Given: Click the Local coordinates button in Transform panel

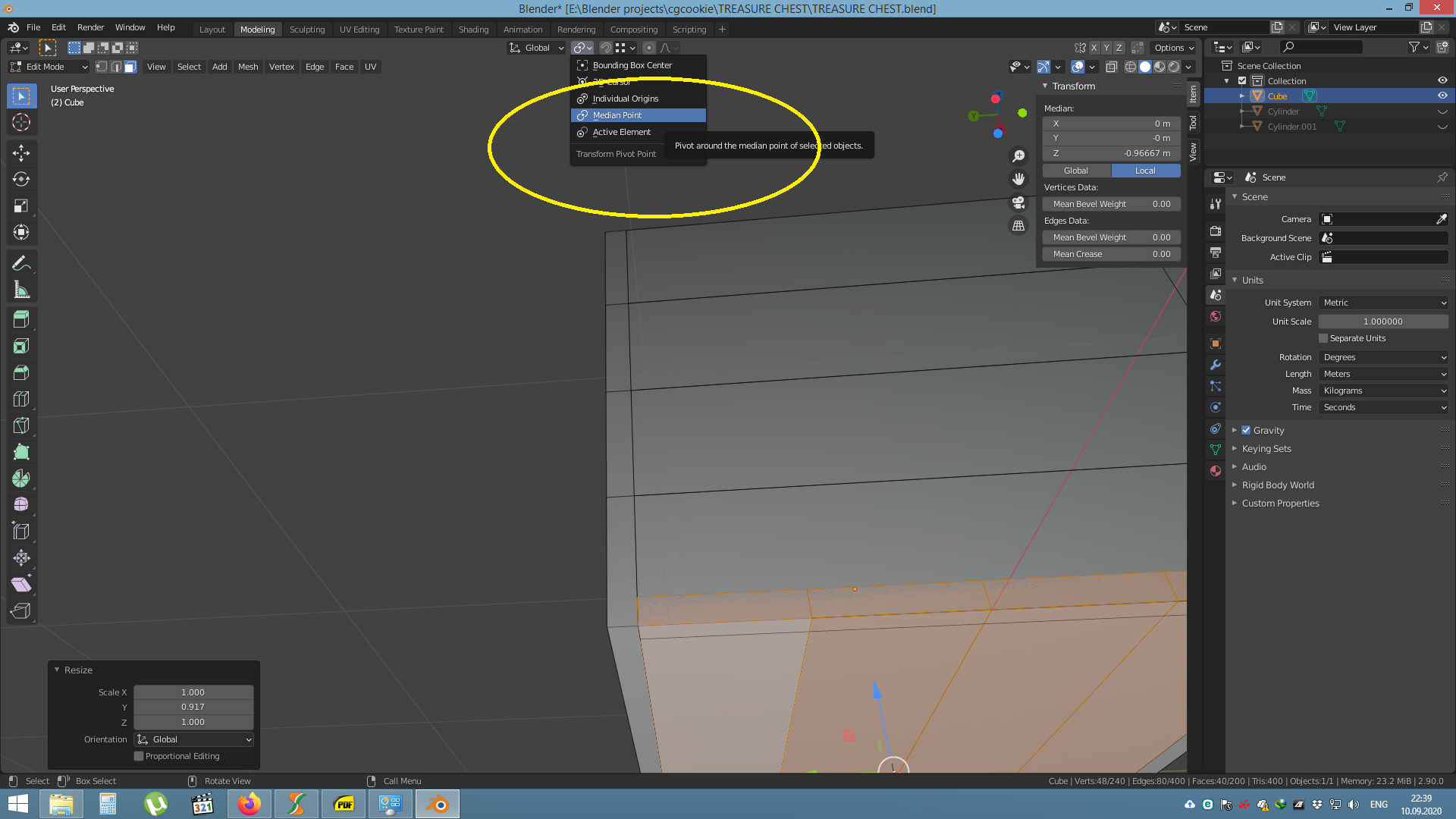Looking at the screenshot, I should (x=1145, y=170).
